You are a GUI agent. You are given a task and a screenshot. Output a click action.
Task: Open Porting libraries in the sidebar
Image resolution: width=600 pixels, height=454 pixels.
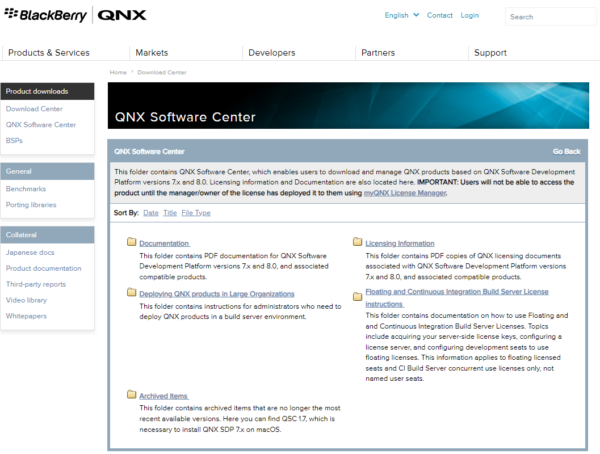tap(31, 205)
